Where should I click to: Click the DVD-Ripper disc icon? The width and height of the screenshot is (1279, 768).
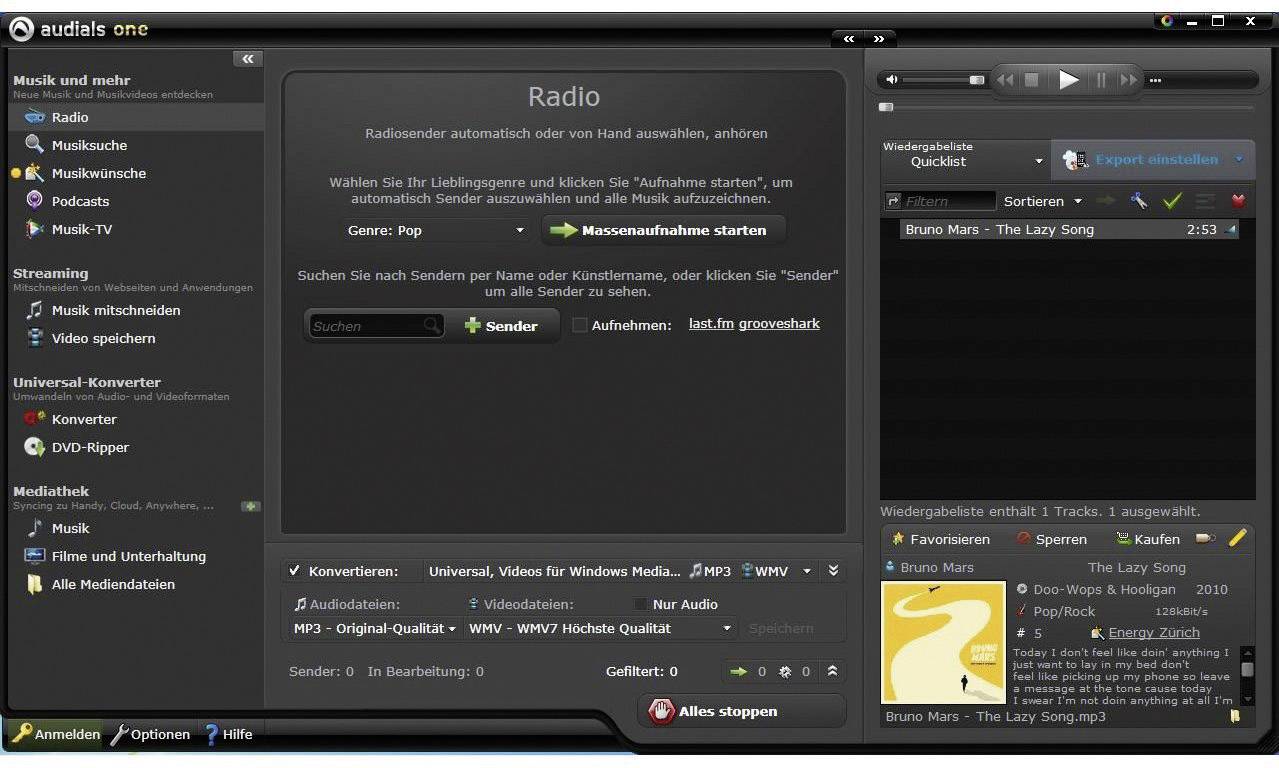[x=35, y=447]
